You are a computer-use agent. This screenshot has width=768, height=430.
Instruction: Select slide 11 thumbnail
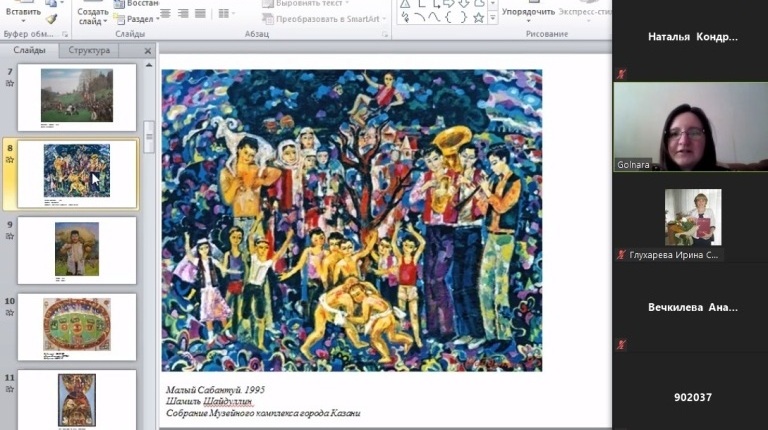pos(77,400)
